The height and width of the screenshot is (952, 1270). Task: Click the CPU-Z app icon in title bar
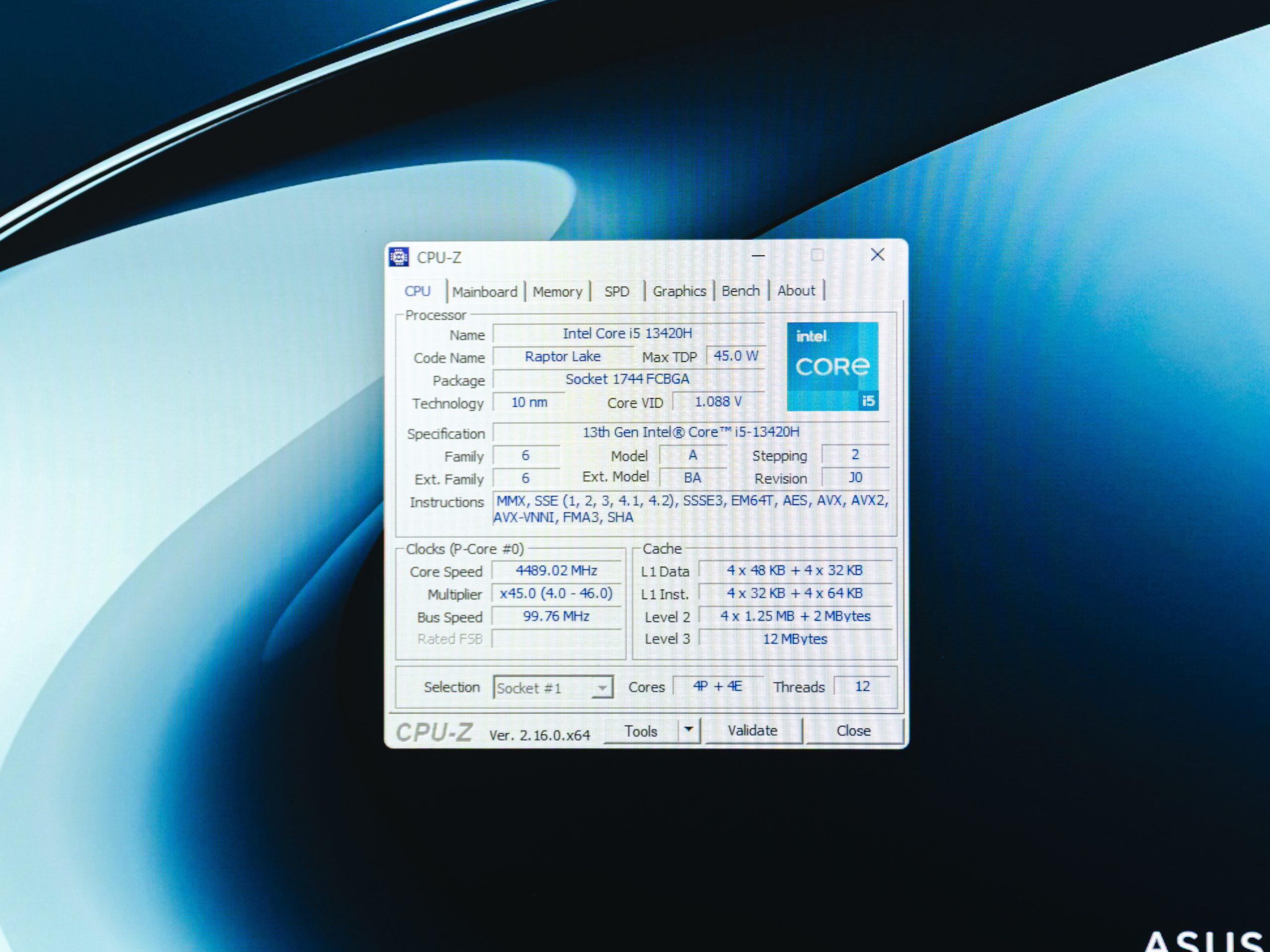point(399,257)
